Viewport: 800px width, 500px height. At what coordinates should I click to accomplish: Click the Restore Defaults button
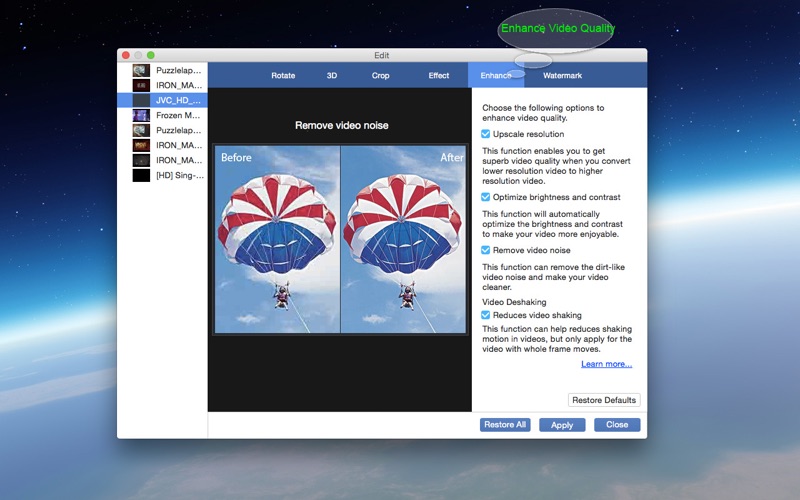(604, 400)
